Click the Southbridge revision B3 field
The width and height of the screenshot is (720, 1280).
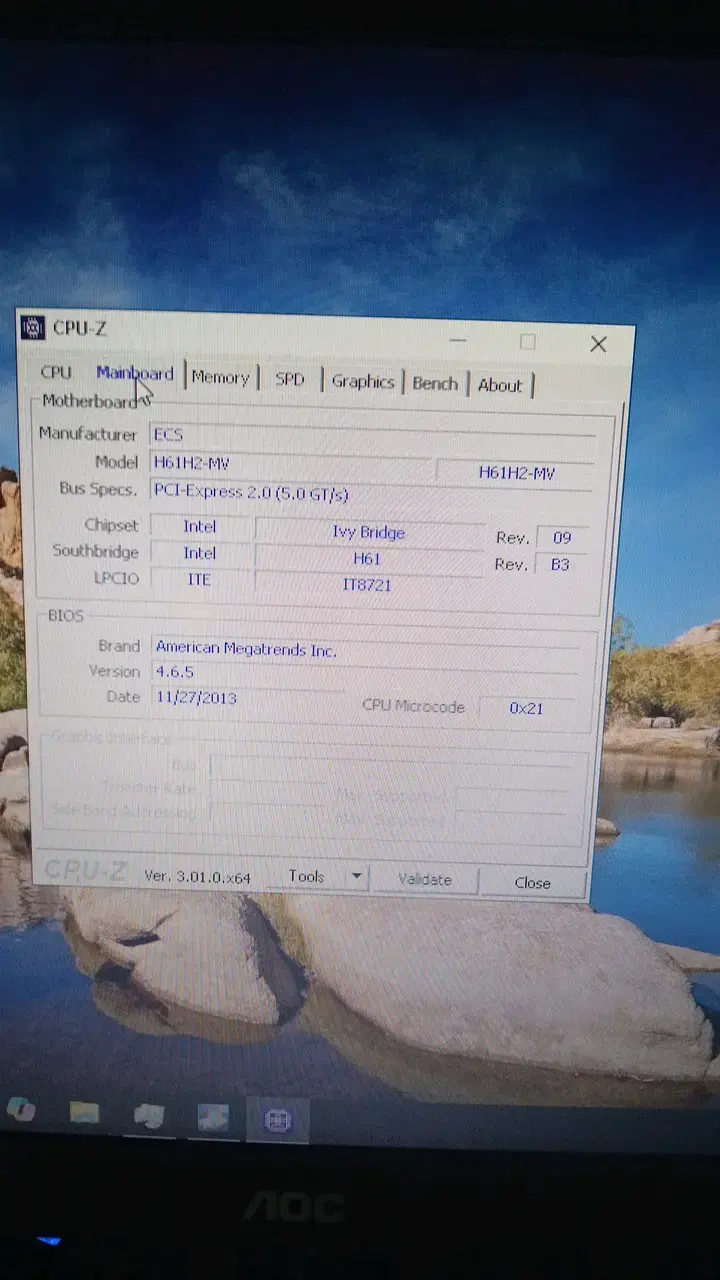pyautogui.click(x=560, y=564)
